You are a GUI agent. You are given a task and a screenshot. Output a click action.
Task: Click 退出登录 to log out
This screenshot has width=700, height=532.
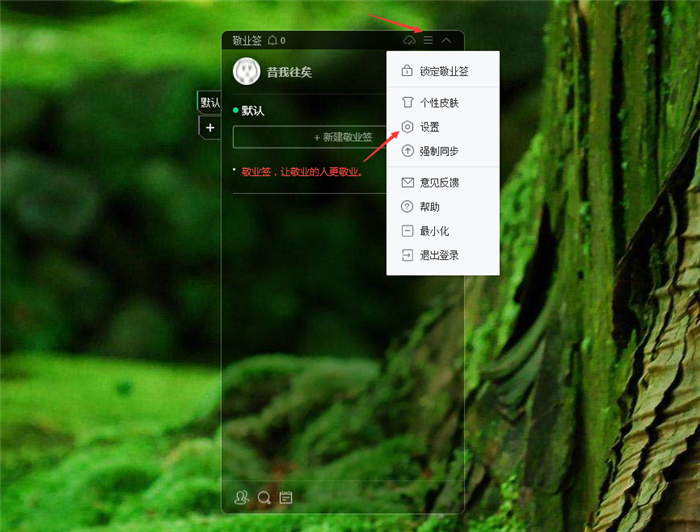tap(443, 255)
